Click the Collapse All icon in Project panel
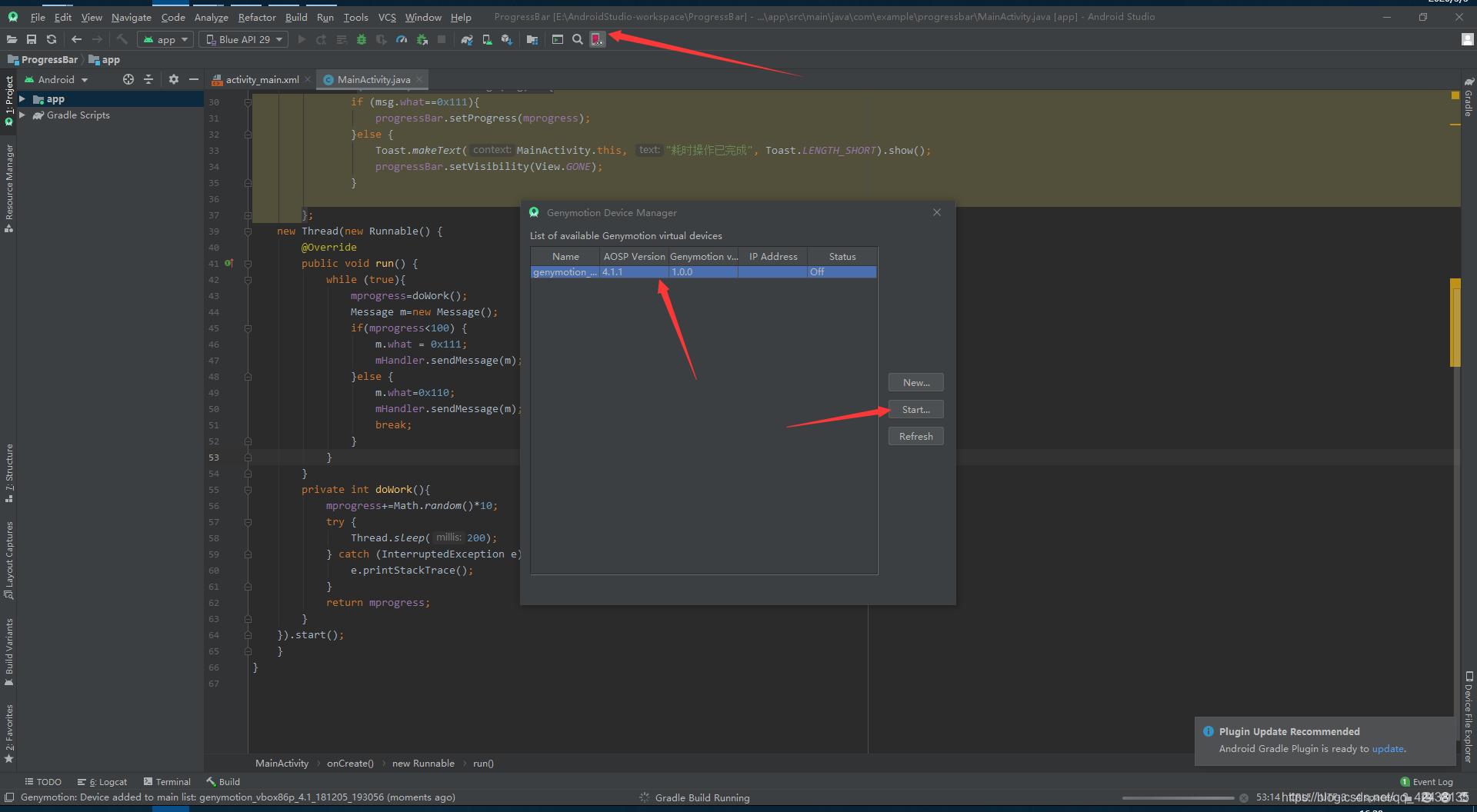Image resolution: width=1477 pixels, height=812 pixels. pos(148,79)
